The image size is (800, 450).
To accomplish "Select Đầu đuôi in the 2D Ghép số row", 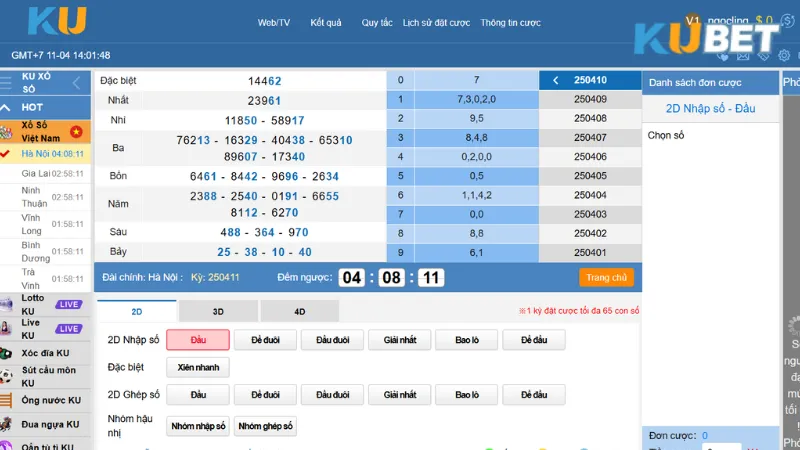I will coord(333,395).
